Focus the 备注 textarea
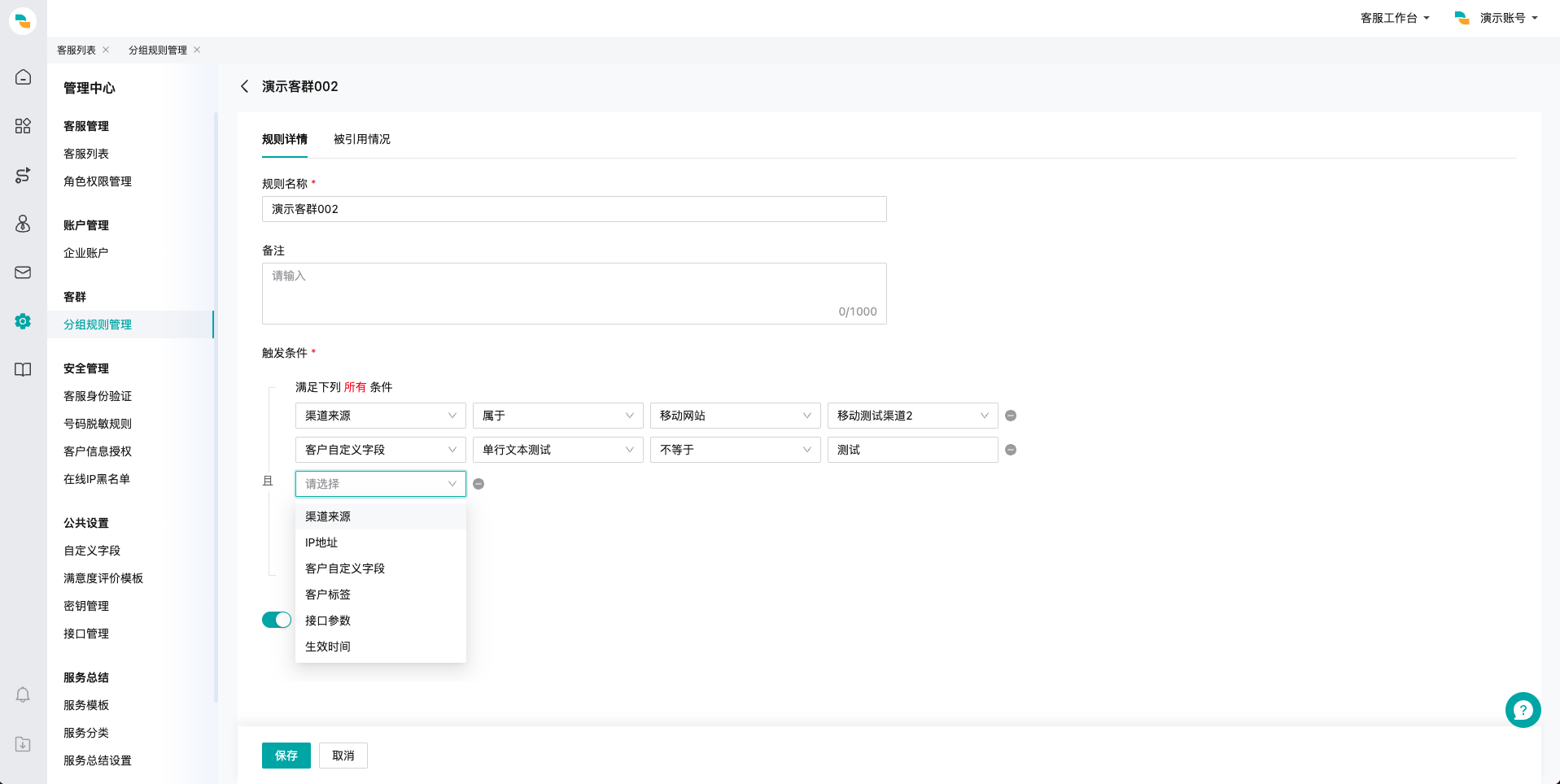The width and height of the screenshot is (1560, 784). (x=575, y=294)
